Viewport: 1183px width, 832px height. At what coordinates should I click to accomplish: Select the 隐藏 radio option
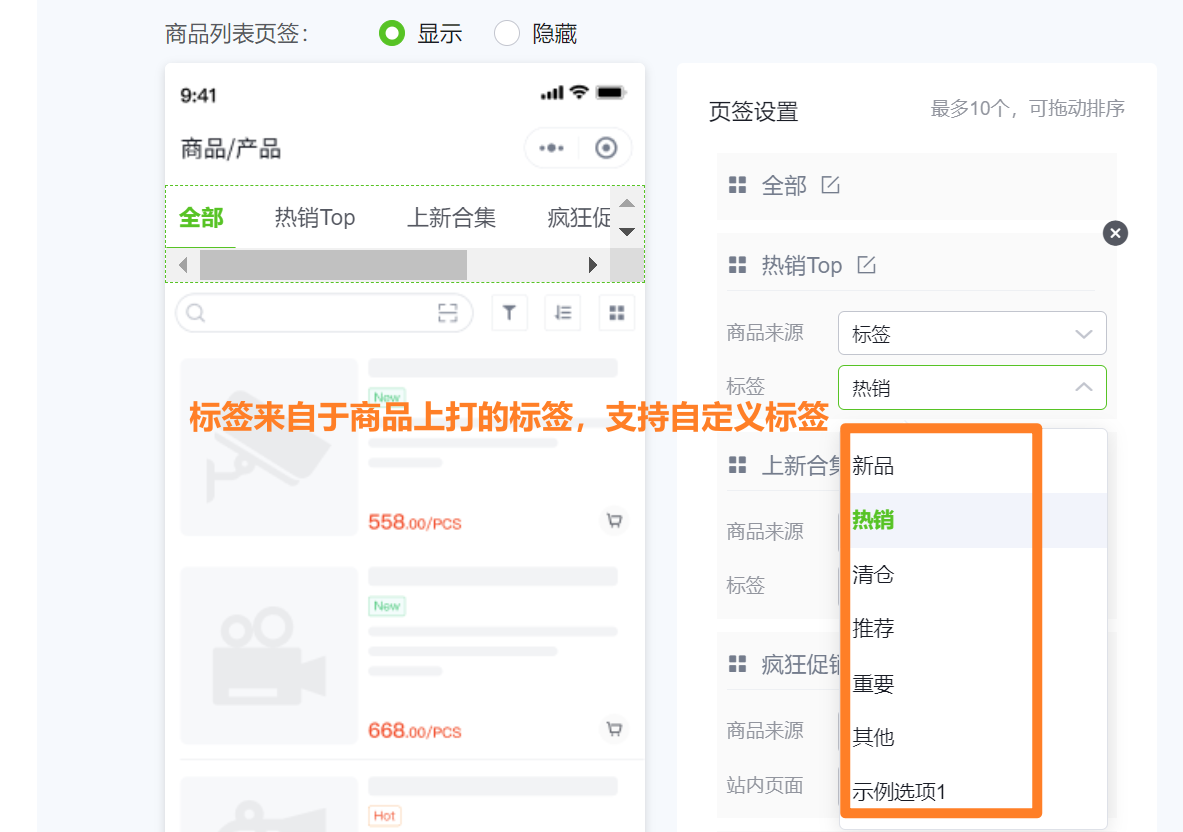point(506,33)
